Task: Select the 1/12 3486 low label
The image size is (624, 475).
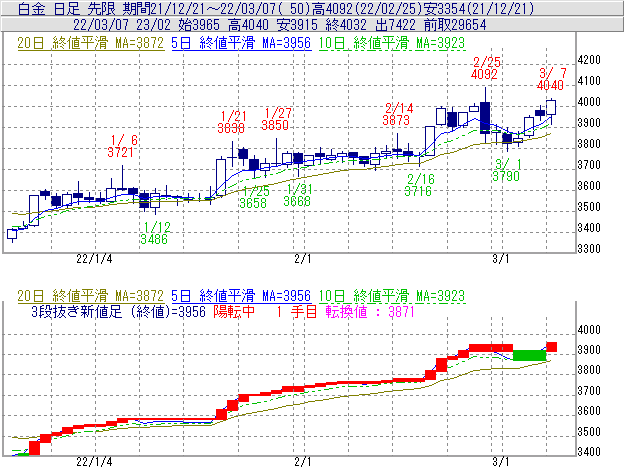Action: (x=155, y=233)
